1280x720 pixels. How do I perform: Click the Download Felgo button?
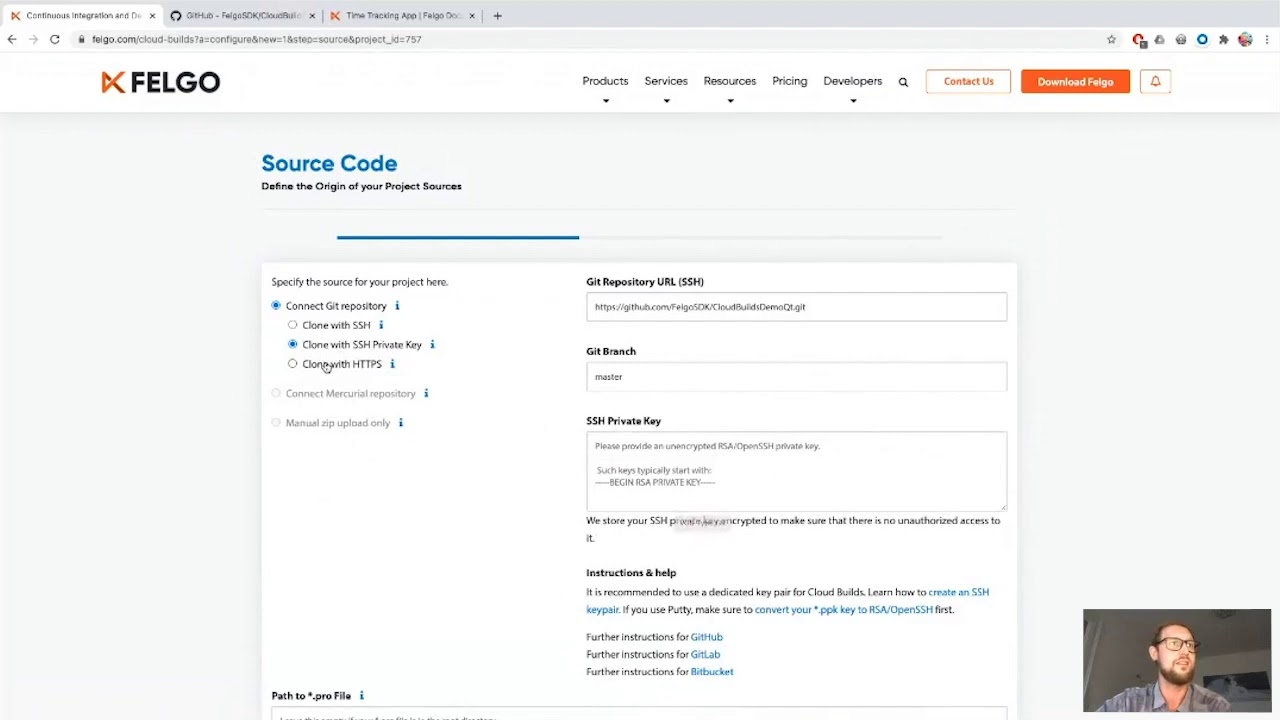[1075, 81]
